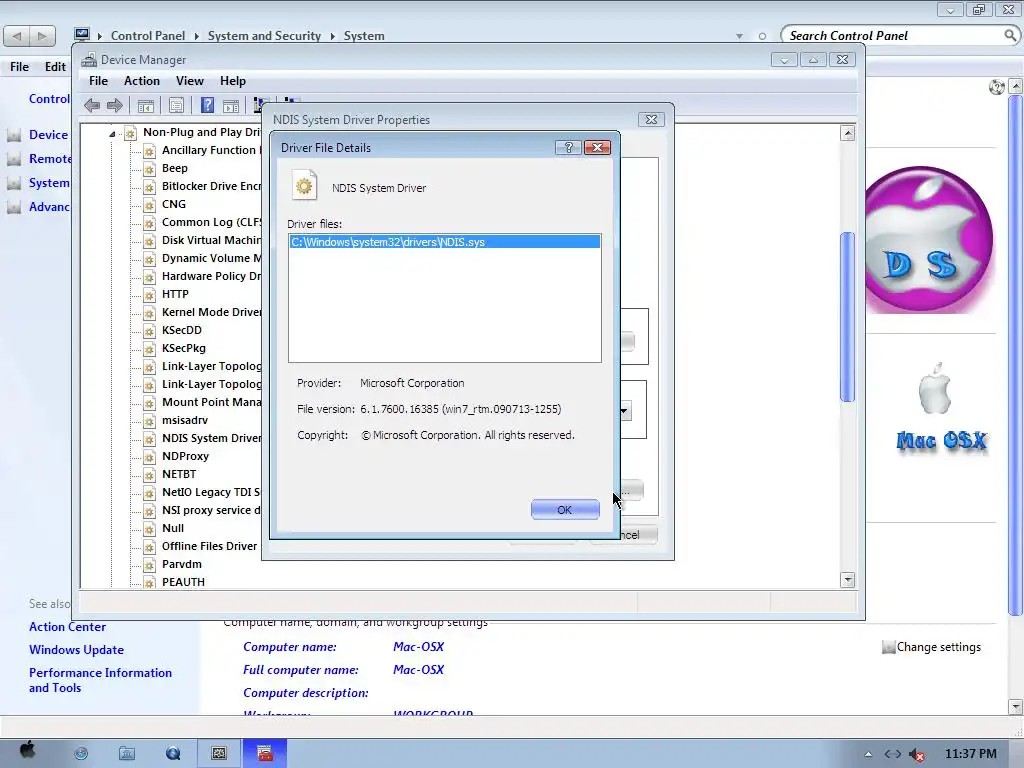Open Action menu in Device Manager

coord(142,81)
